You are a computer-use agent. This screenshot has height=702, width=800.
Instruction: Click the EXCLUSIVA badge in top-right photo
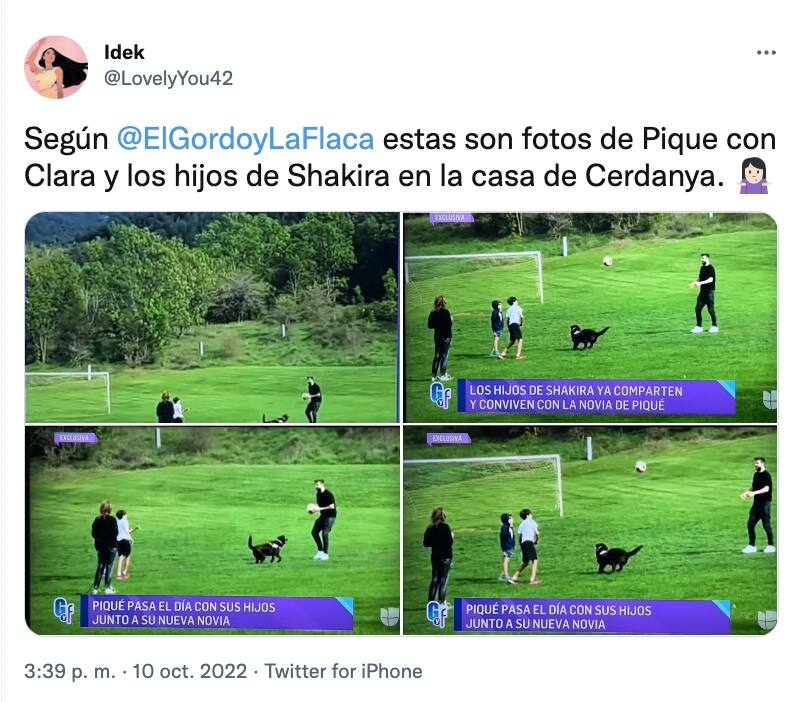tap(451, 218)
